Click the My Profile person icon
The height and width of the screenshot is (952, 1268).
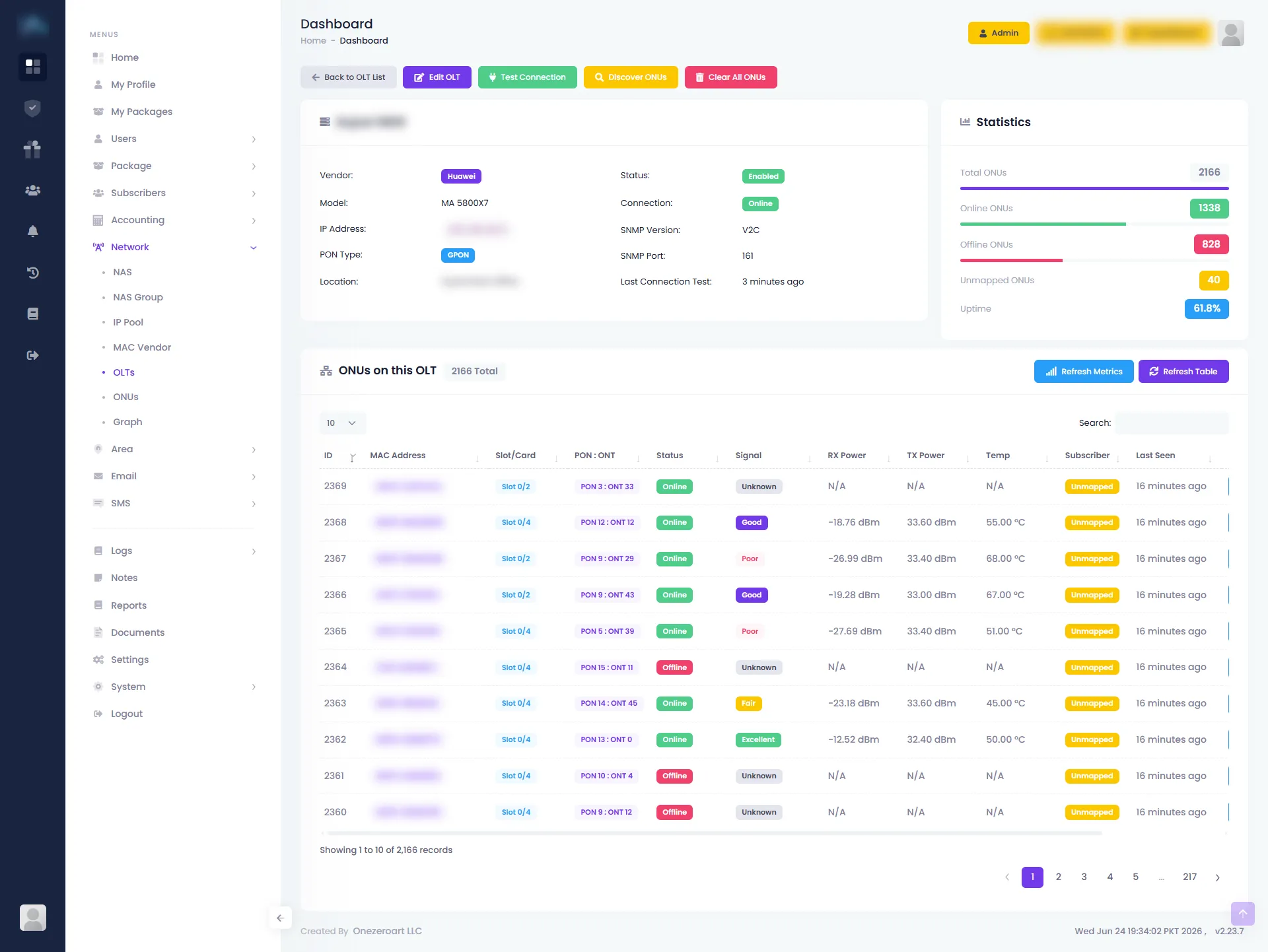(x=98, y=85)
